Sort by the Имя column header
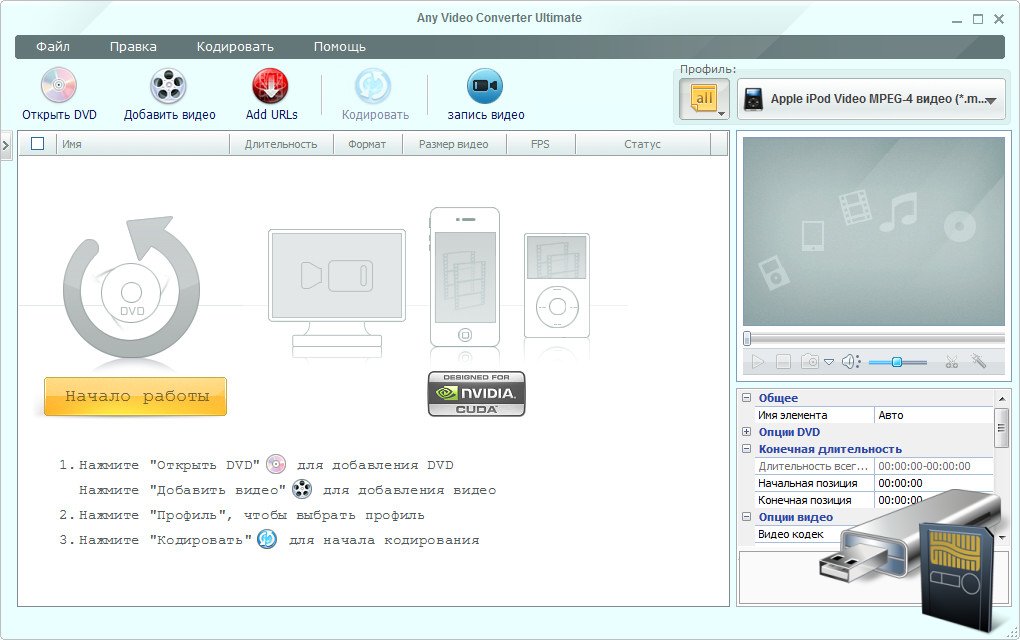Image resolution: width=1020 pixels, height=640 pixels. 143,144
